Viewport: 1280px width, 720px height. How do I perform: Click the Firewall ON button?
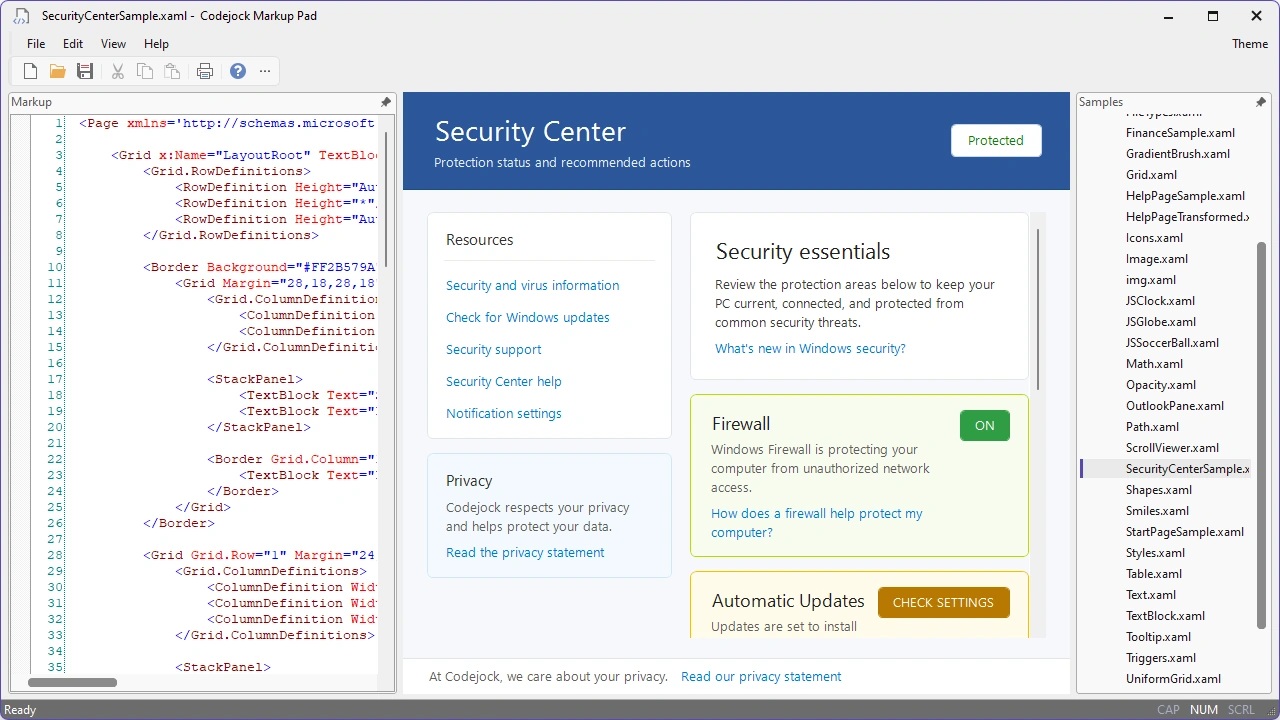(x=985, y=426)
